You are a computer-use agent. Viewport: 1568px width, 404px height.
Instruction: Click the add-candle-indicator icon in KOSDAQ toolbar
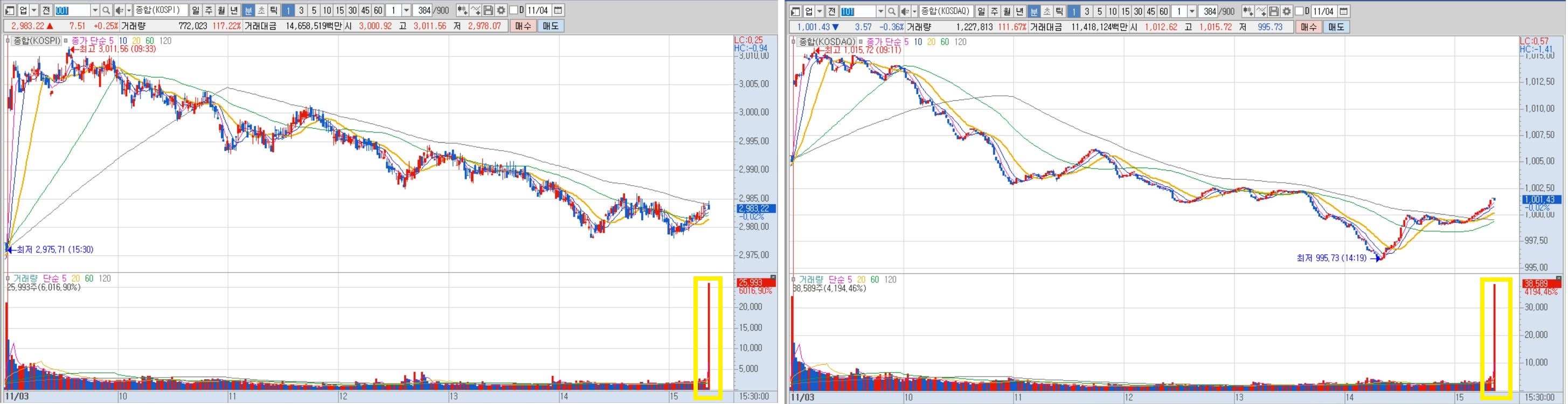click(x=1248, y=11)
